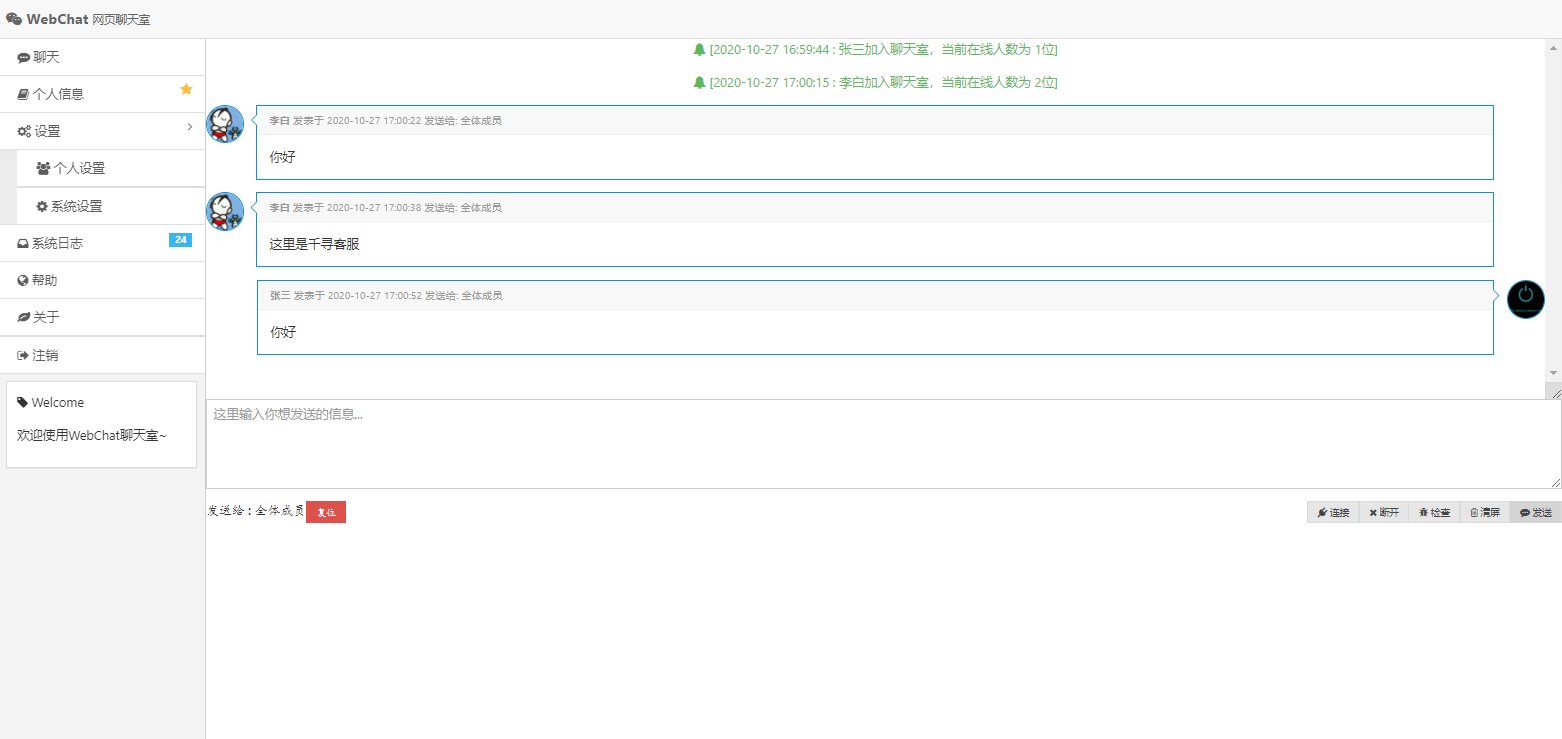1562x739 pixels.
Task: Click the star icon beside 个人信息
Action: (x=186, y=89)
